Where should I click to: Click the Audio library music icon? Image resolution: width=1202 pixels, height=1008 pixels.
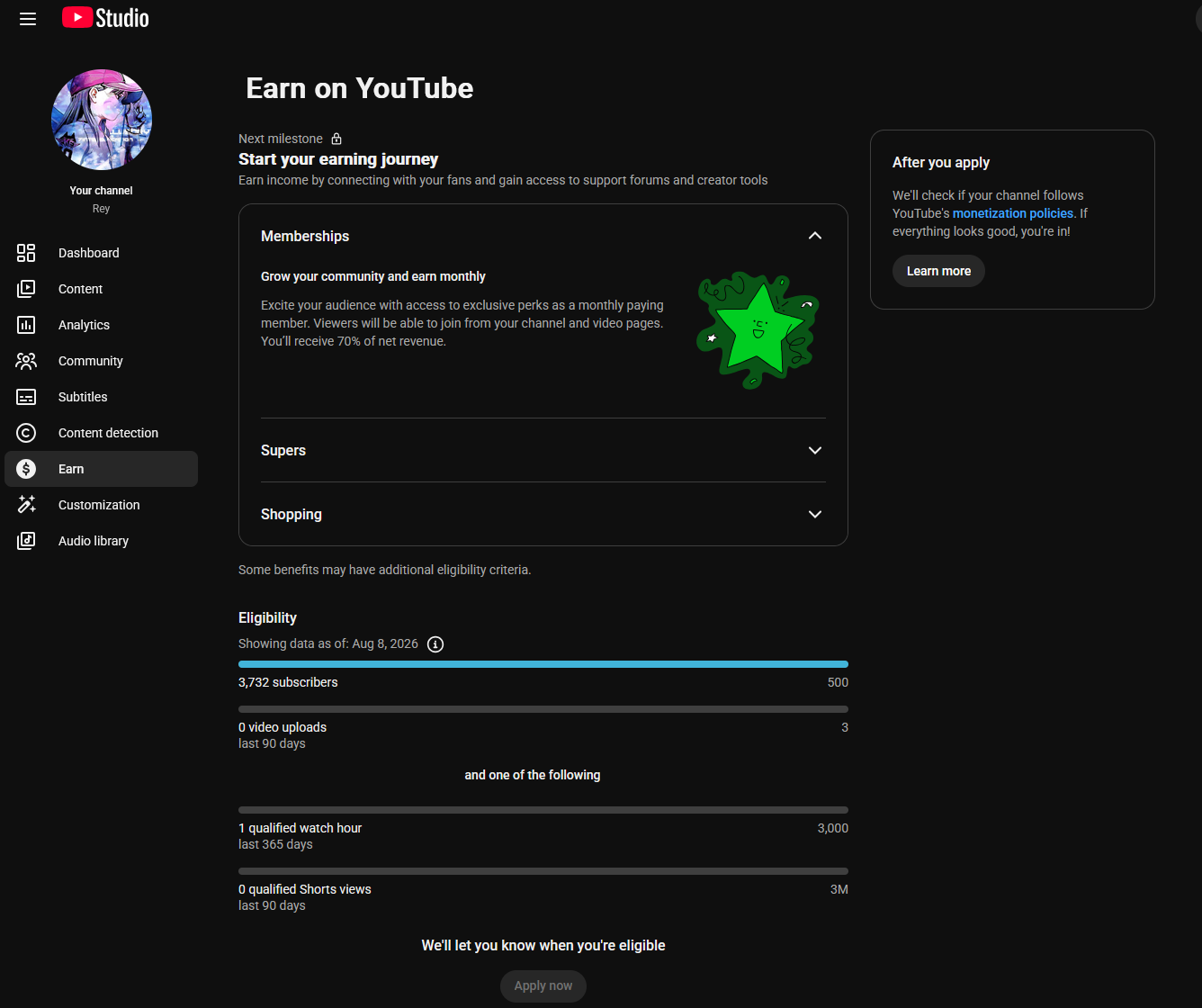pos(26,541)
